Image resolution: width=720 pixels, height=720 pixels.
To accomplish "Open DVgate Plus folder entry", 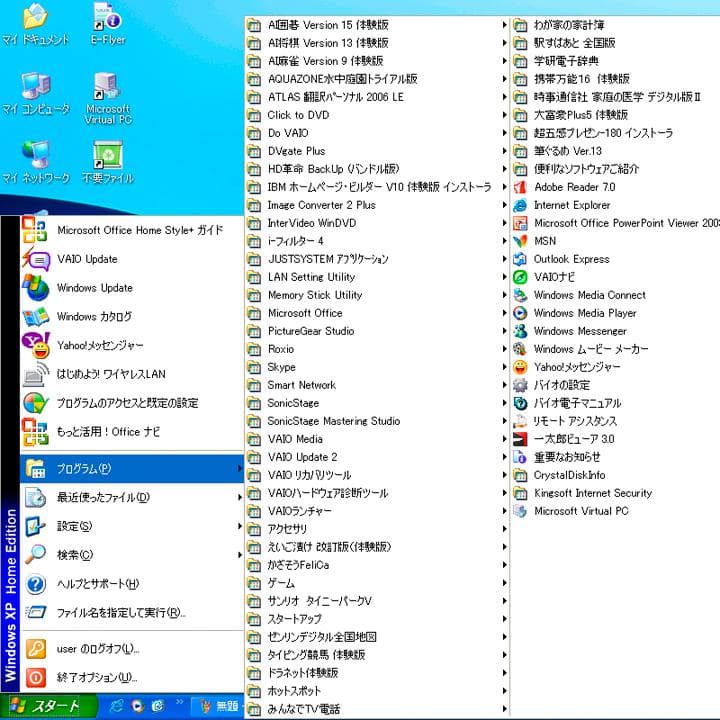I will (378, 151).
